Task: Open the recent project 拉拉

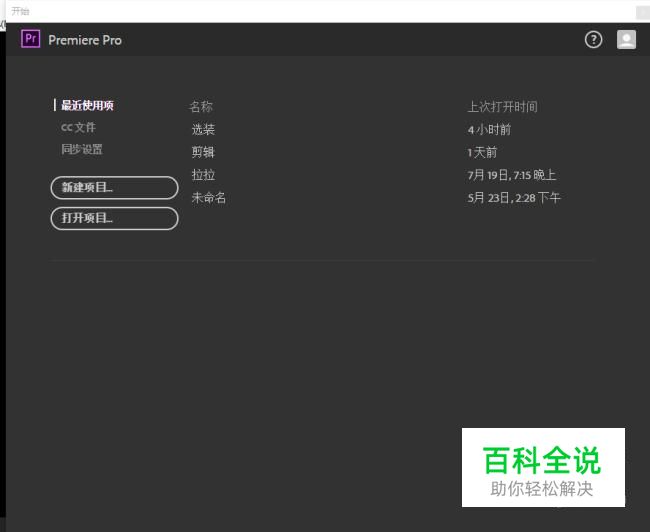Action: coord(203,175)
